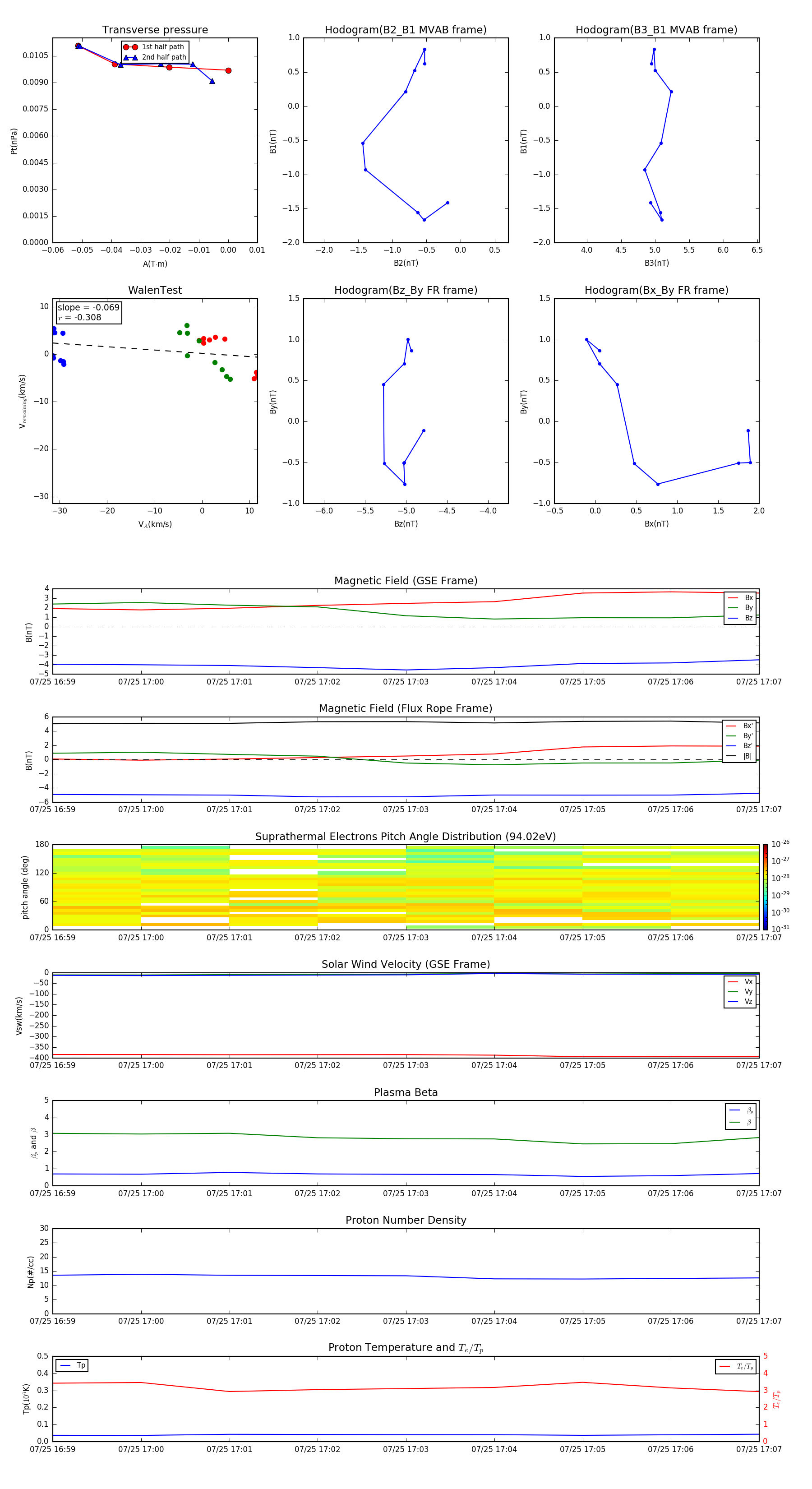Click the Bx legend entry in GSE magnetic field
Screen dimensions: 812x1489
pos(740,598)
